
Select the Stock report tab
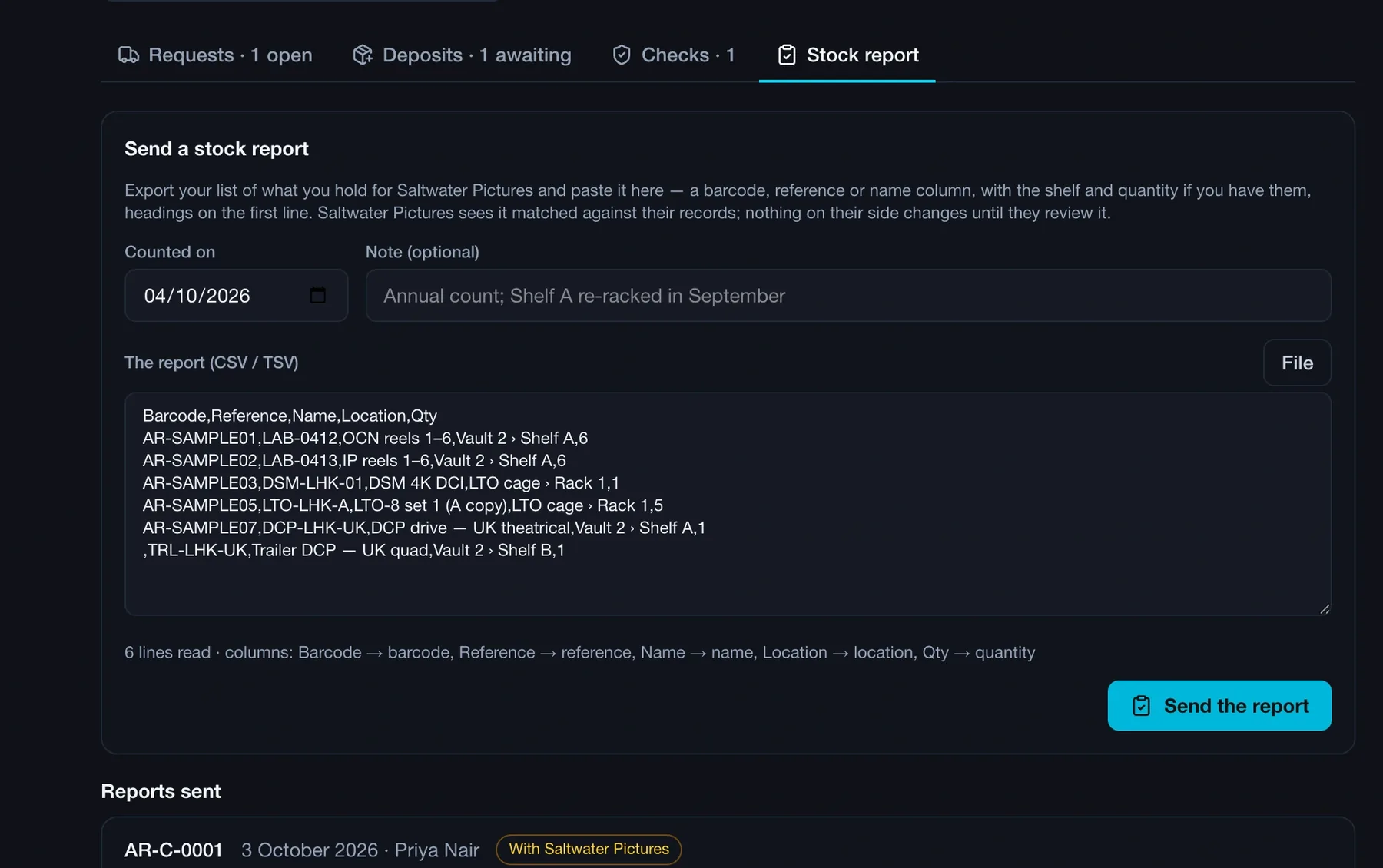click(847, 55)
